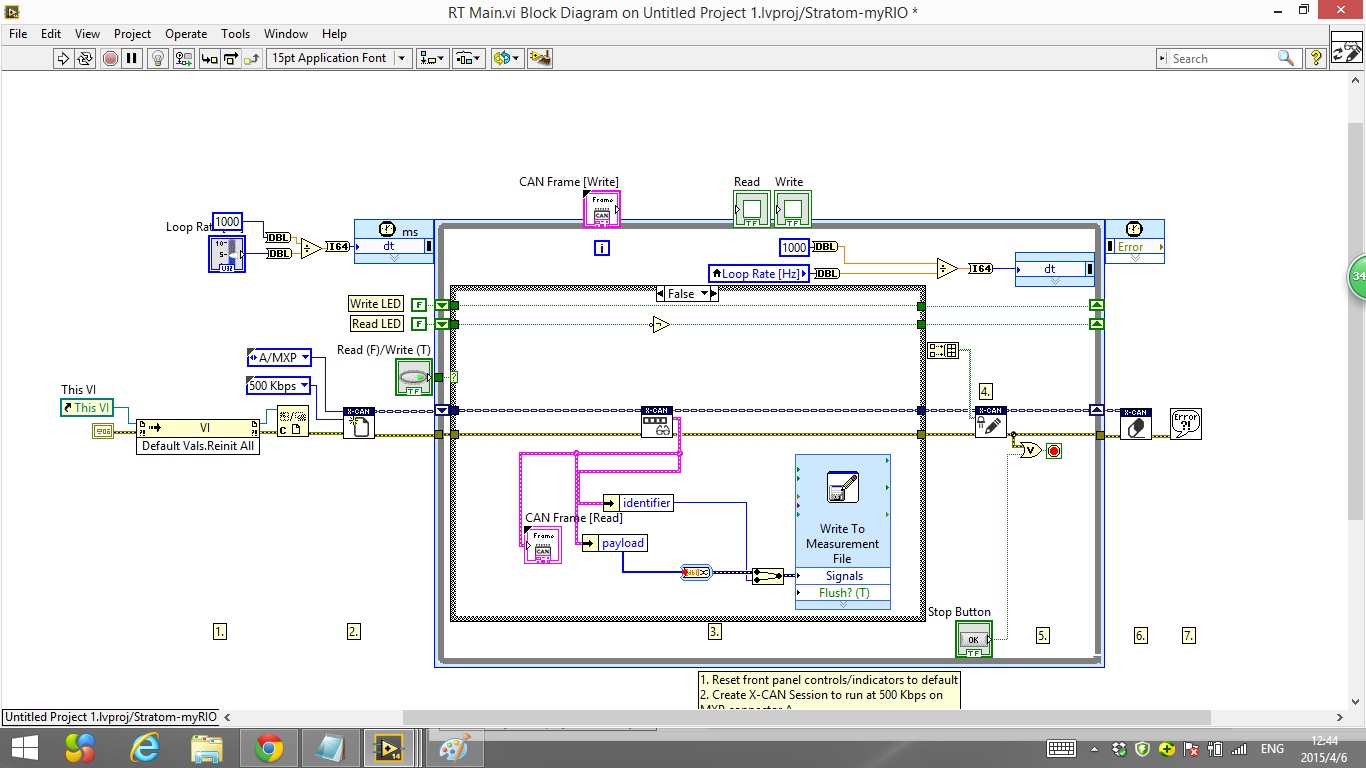The width and height of the screenshot is (1366, 768).
Task: Click the horizontal scrollbar thumb
Action: tap(806, 717)
